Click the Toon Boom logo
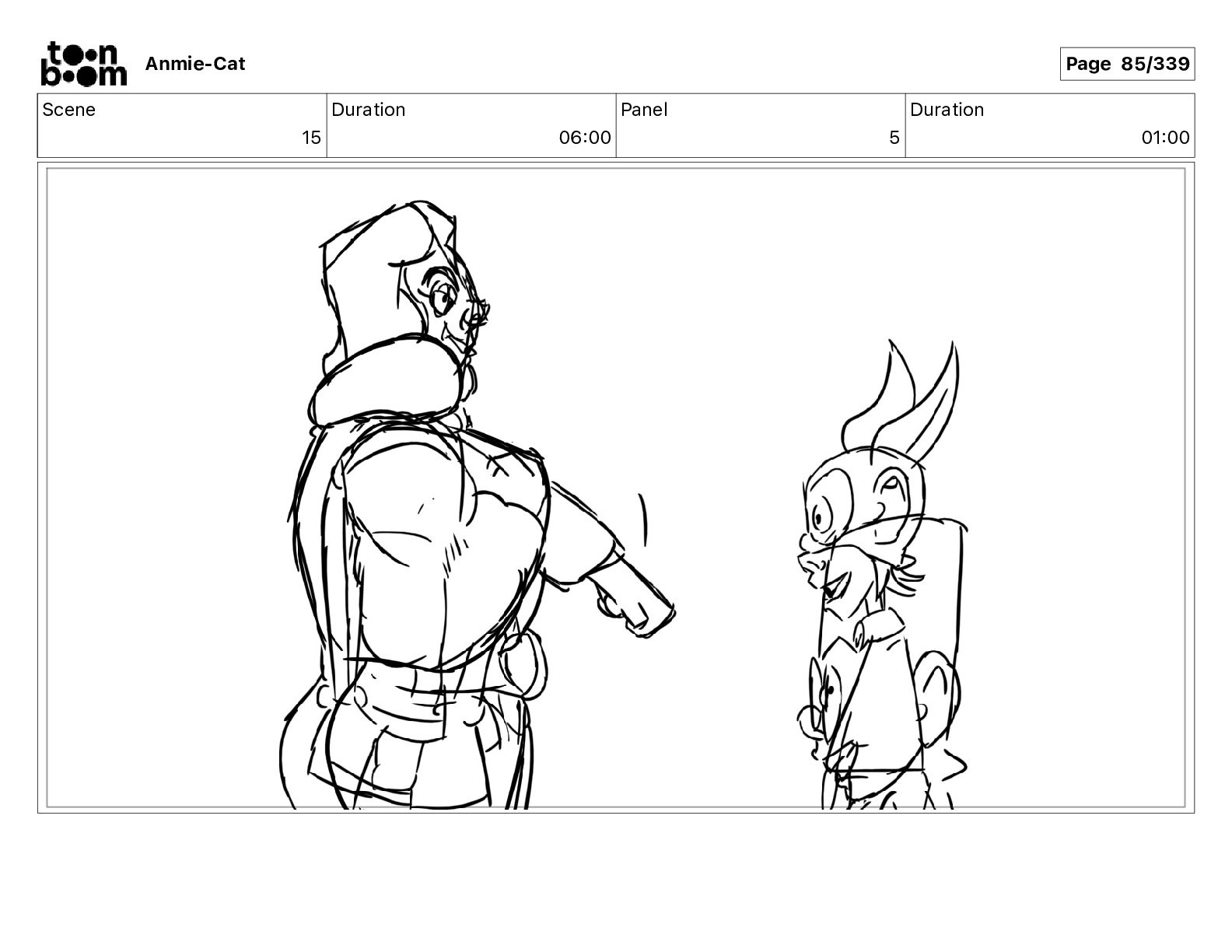 (83, 63)
